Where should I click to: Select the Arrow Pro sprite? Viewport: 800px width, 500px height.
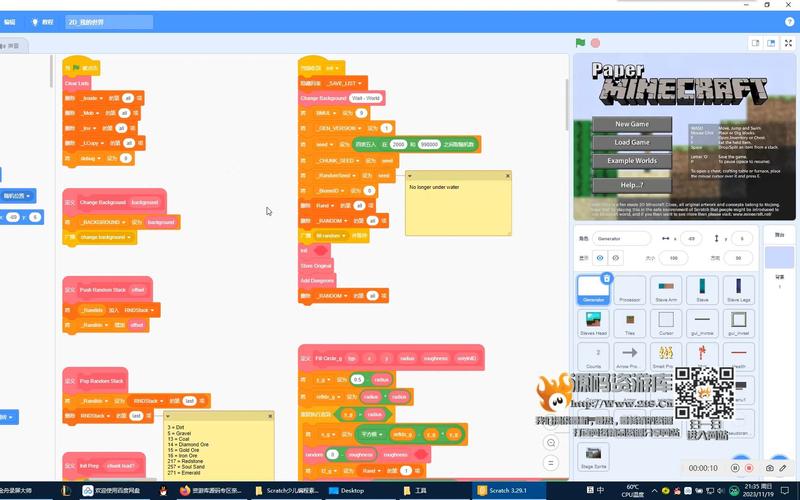(630, 357)
